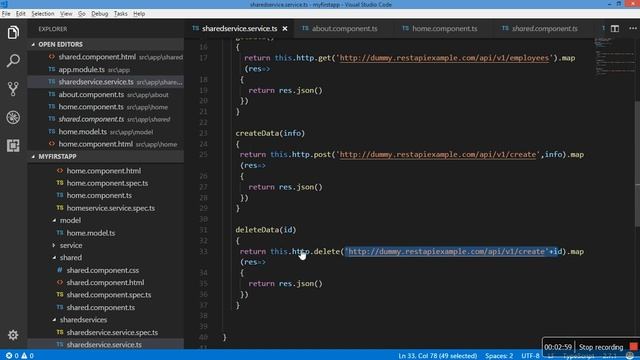Open the editor More Actions ellipsis
The image size is (640, 360).
click(633, 29)
